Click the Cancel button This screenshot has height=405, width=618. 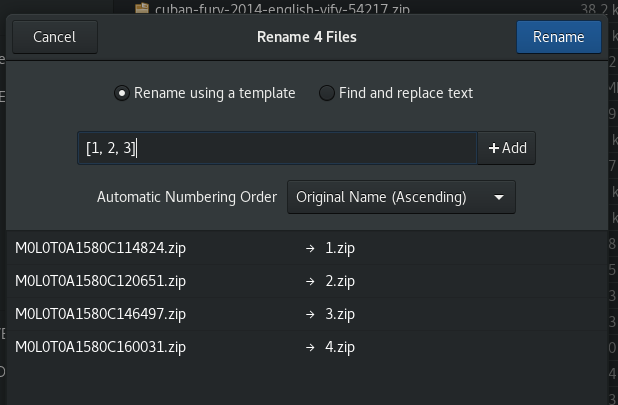[54, 37]
